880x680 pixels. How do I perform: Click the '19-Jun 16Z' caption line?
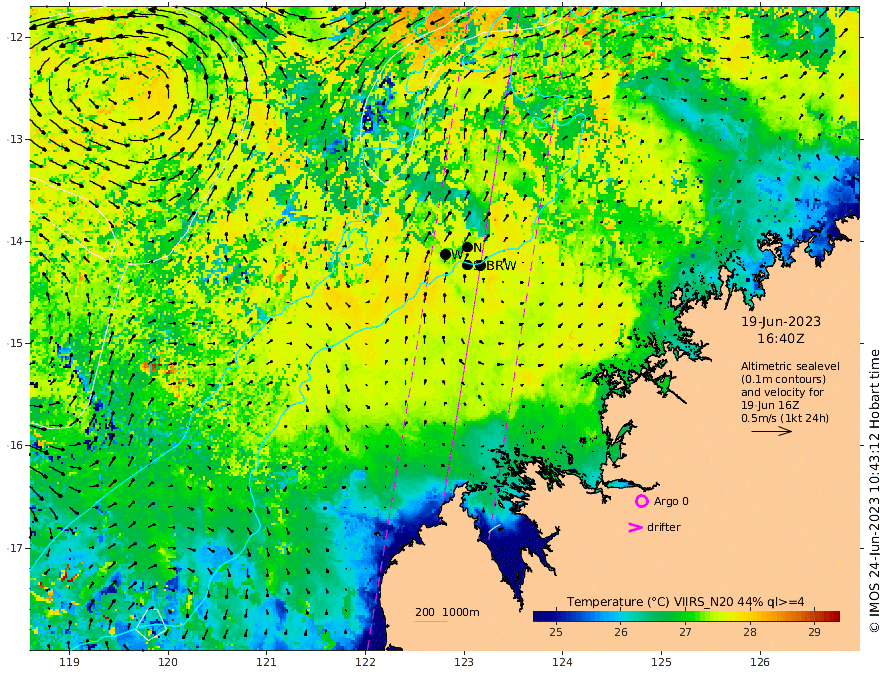coord(770,405)
